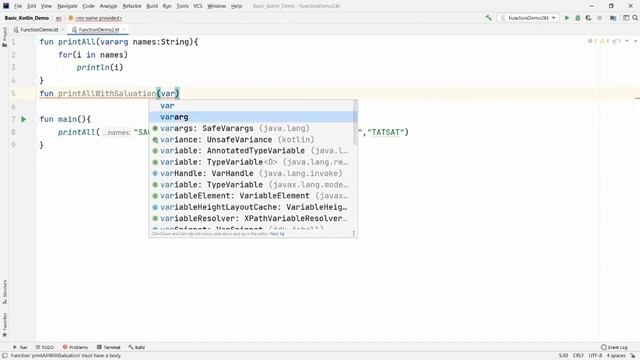Close the FunctionDemo2.kt tab
This screenshot has width=640, height=360.
123,30
